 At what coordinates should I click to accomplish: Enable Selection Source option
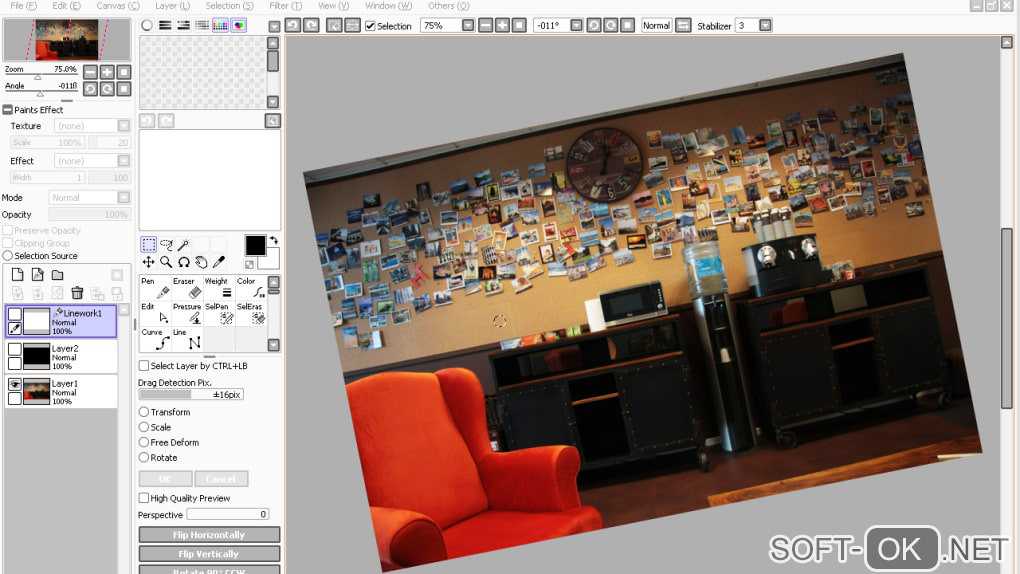pos(8,256)
